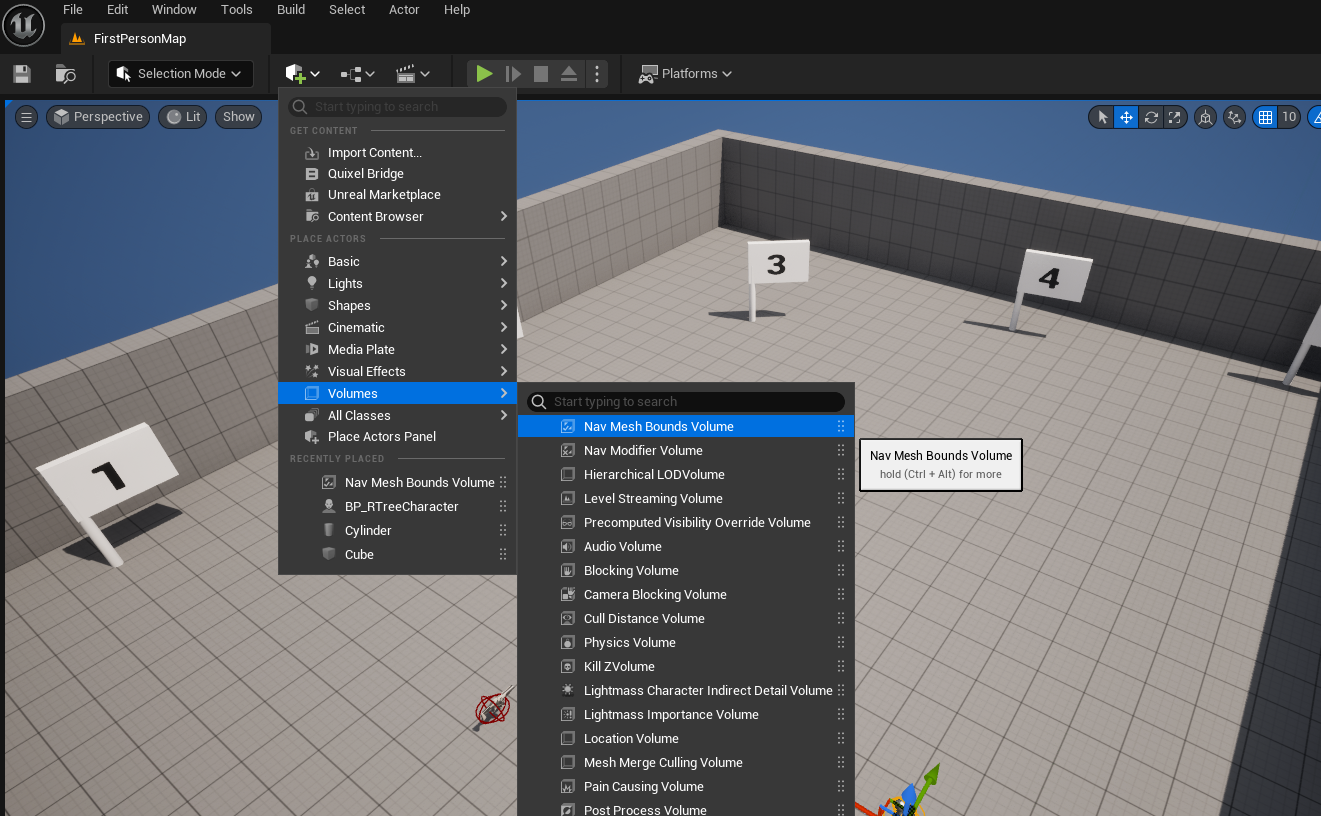Image resolution: width=1321 pixels, height=816 pixels.
Task: Click the Advance Frame skip button
Action: 513,74
